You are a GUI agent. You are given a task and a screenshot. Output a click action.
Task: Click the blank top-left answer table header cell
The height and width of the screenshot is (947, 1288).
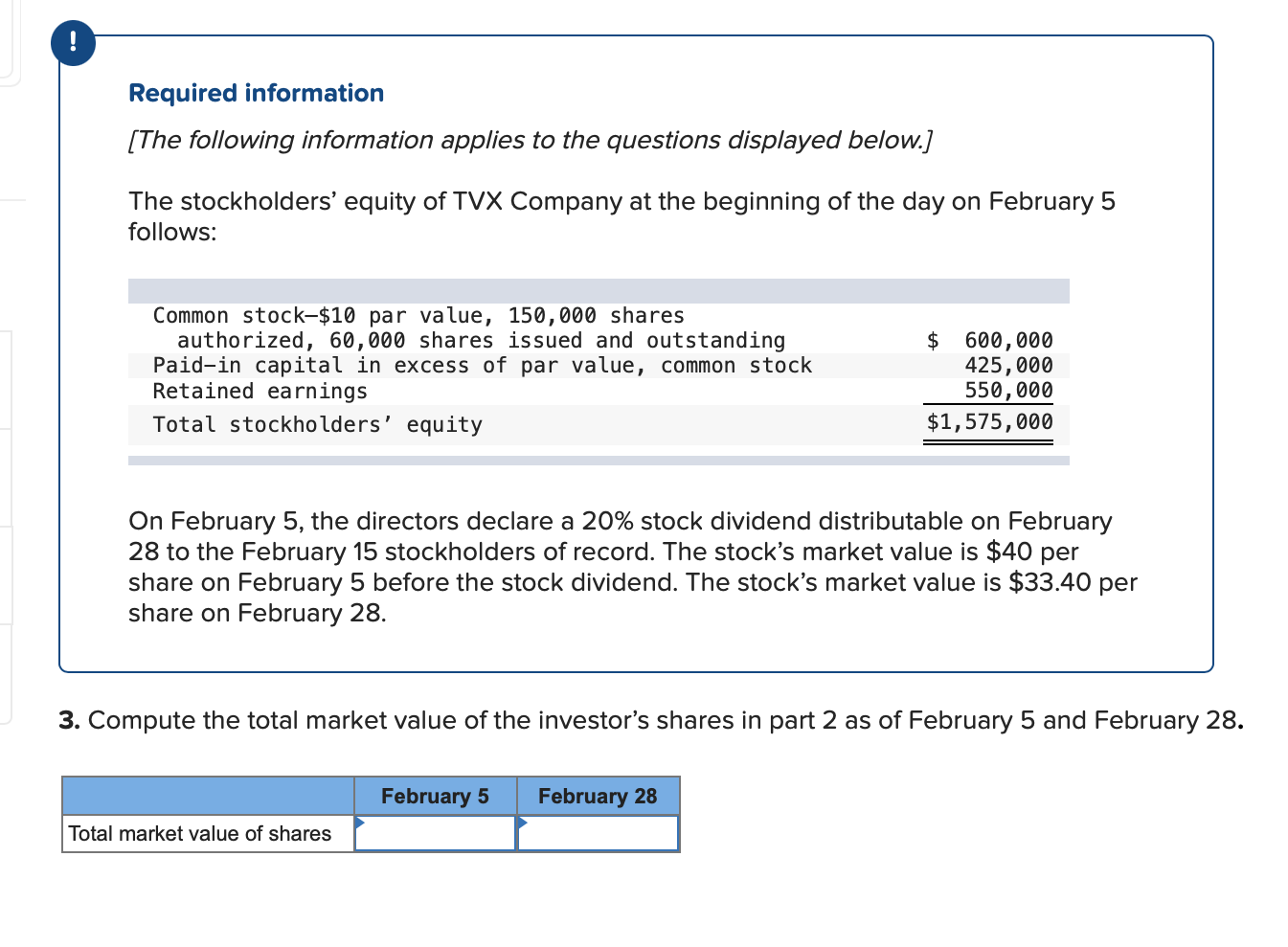point(208,796)
